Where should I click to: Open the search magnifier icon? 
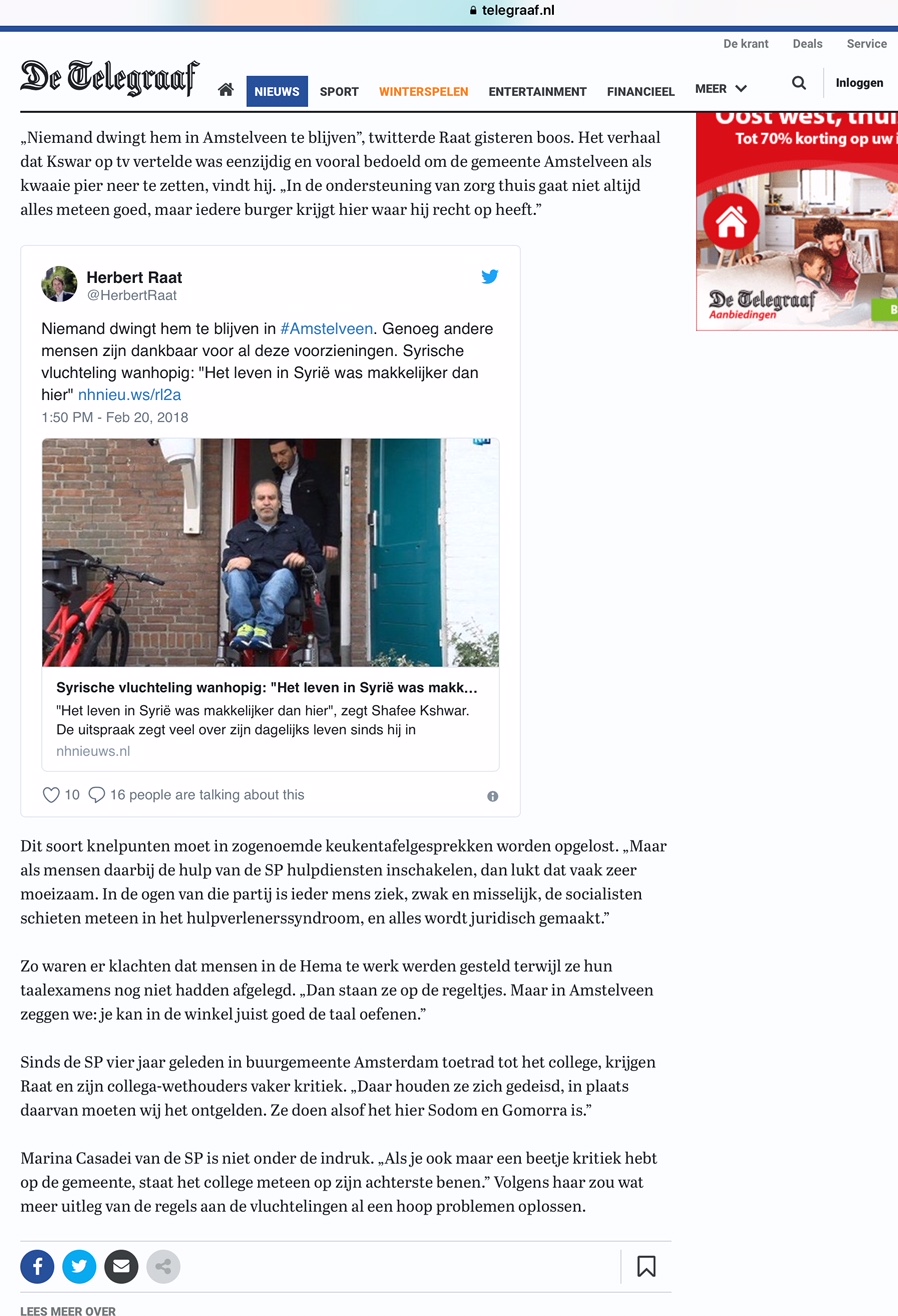pos(799,83)
